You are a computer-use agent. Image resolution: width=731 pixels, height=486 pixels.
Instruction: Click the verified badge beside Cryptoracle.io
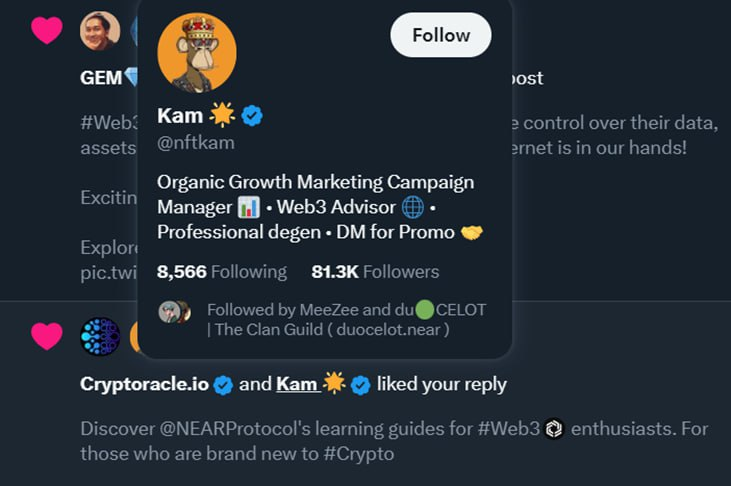tap(224, 385)
